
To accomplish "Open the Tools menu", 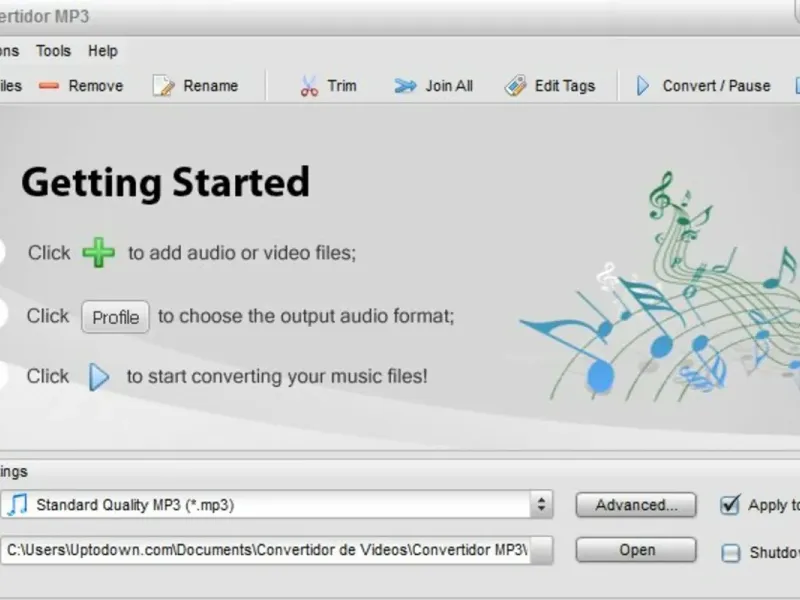I will pyautogui.click(x=54, y=51).
